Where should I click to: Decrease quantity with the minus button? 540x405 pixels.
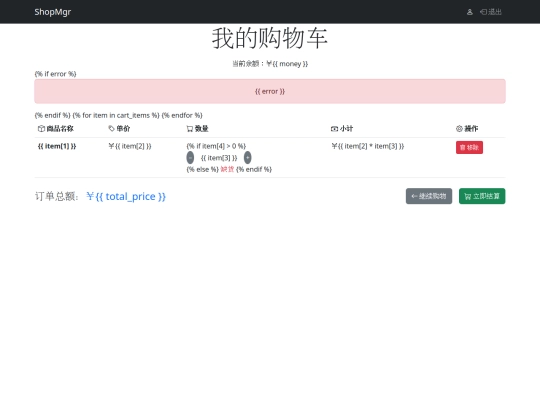[190, 157]
